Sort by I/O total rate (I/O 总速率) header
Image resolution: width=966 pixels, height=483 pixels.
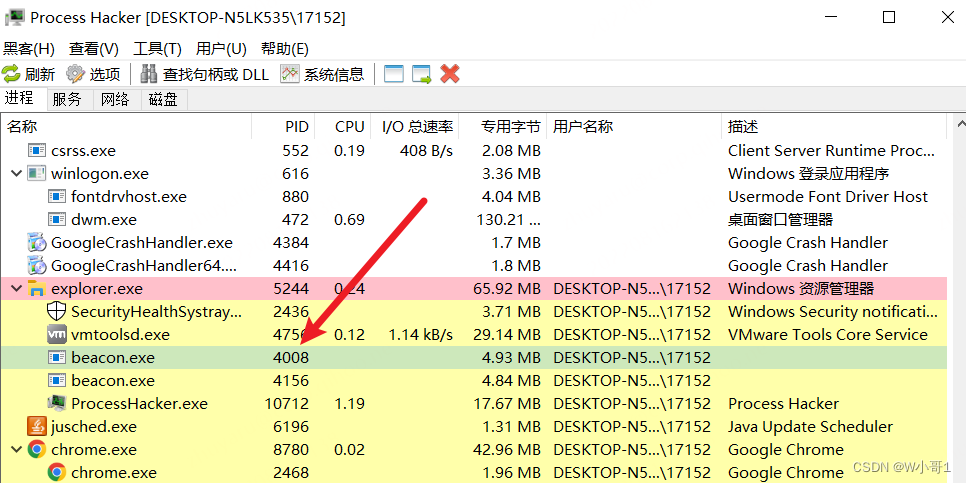(x=415, y=127)
